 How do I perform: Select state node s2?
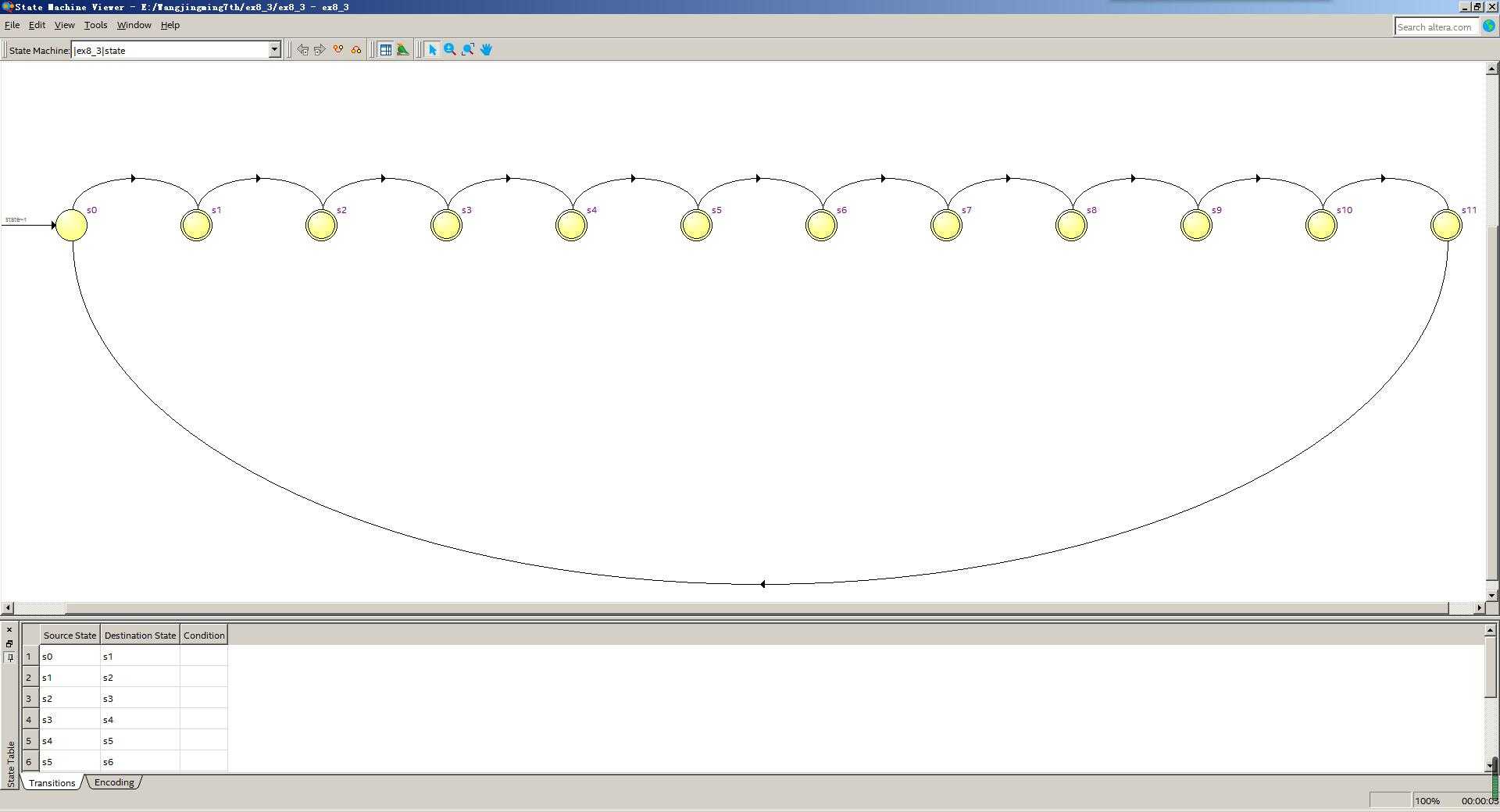(321, 226)
